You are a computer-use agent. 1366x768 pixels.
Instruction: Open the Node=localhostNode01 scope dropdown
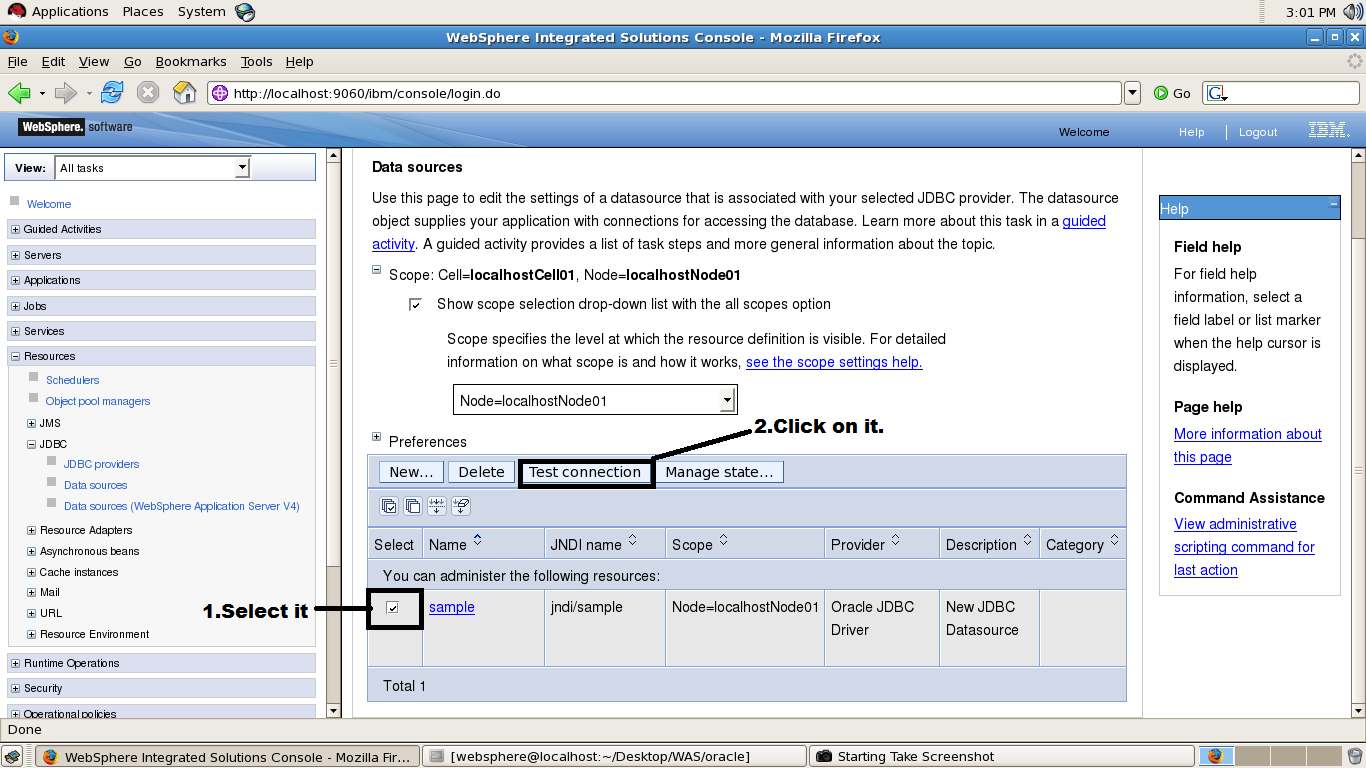coord(595,400)
